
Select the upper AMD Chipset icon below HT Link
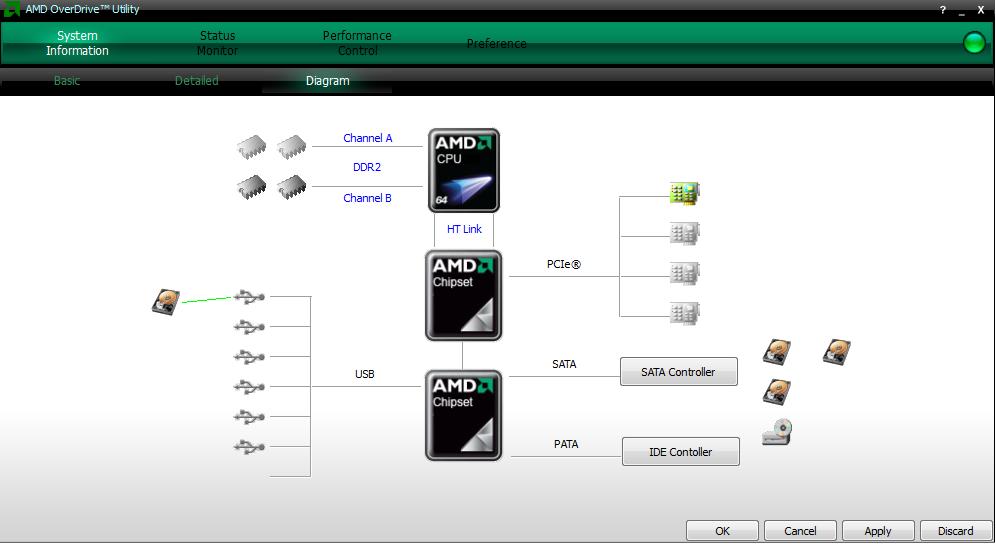click(464, 295)
